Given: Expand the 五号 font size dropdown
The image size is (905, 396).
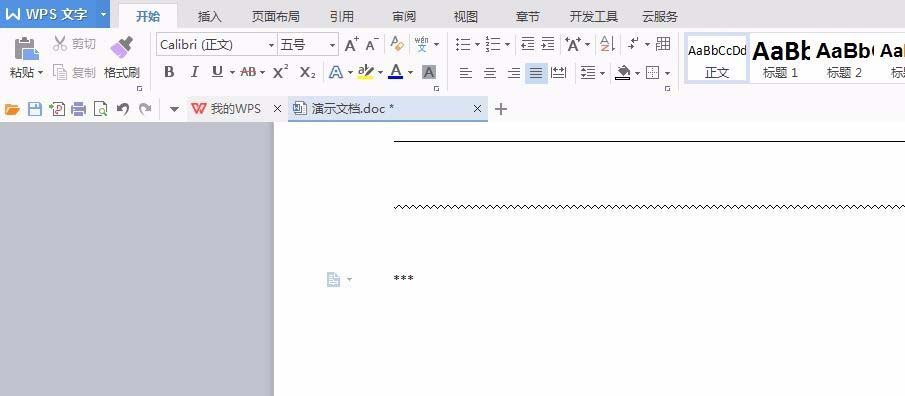Looking at the screenshot, I should point(332,45).
